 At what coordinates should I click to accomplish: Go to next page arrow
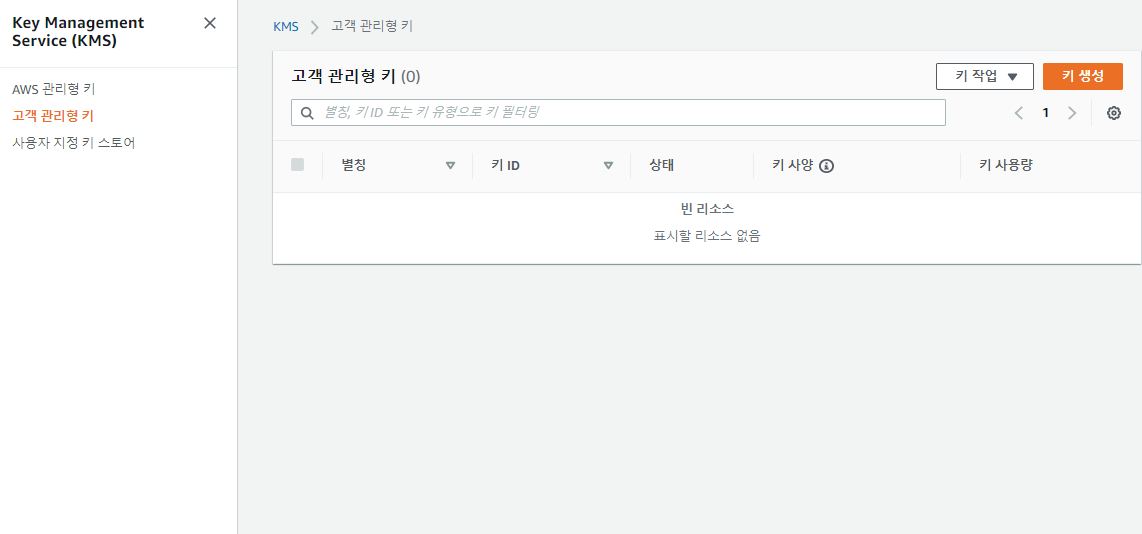pos(1071,113)
